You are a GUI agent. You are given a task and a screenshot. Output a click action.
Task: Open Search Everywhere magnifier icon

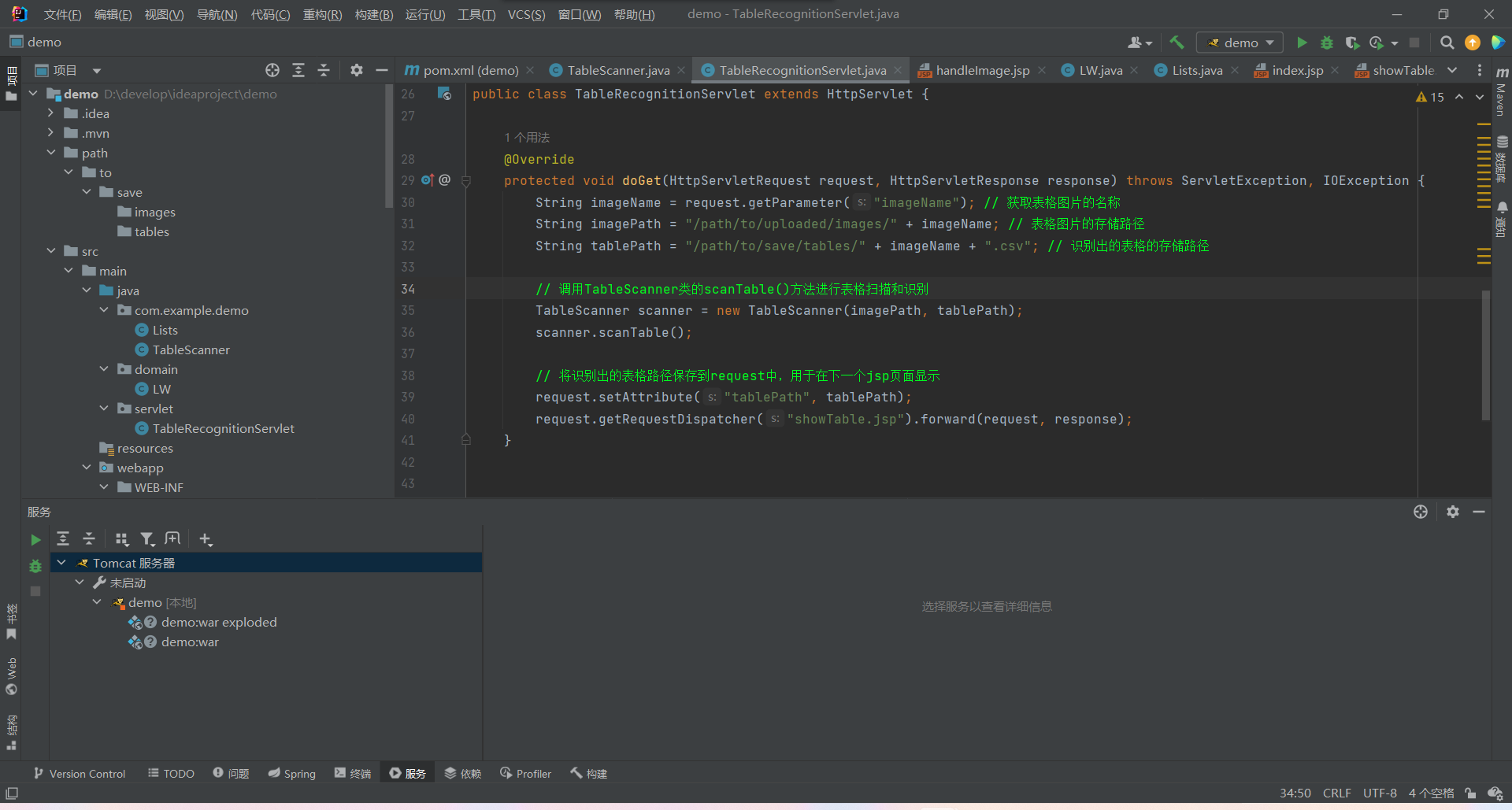(1447, 43)
